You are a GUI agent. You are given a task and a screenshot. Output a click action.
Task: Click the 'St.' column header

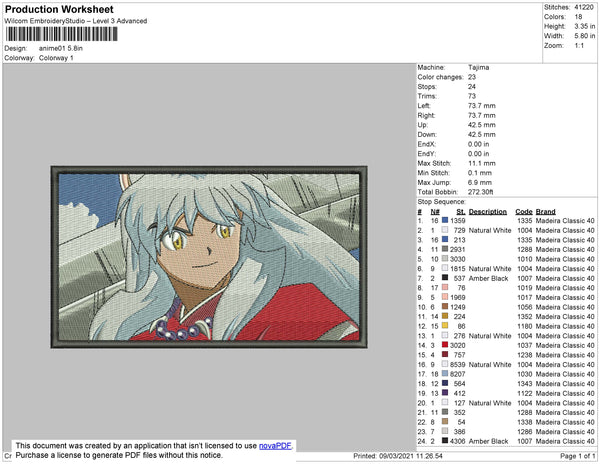pos(461,212)
